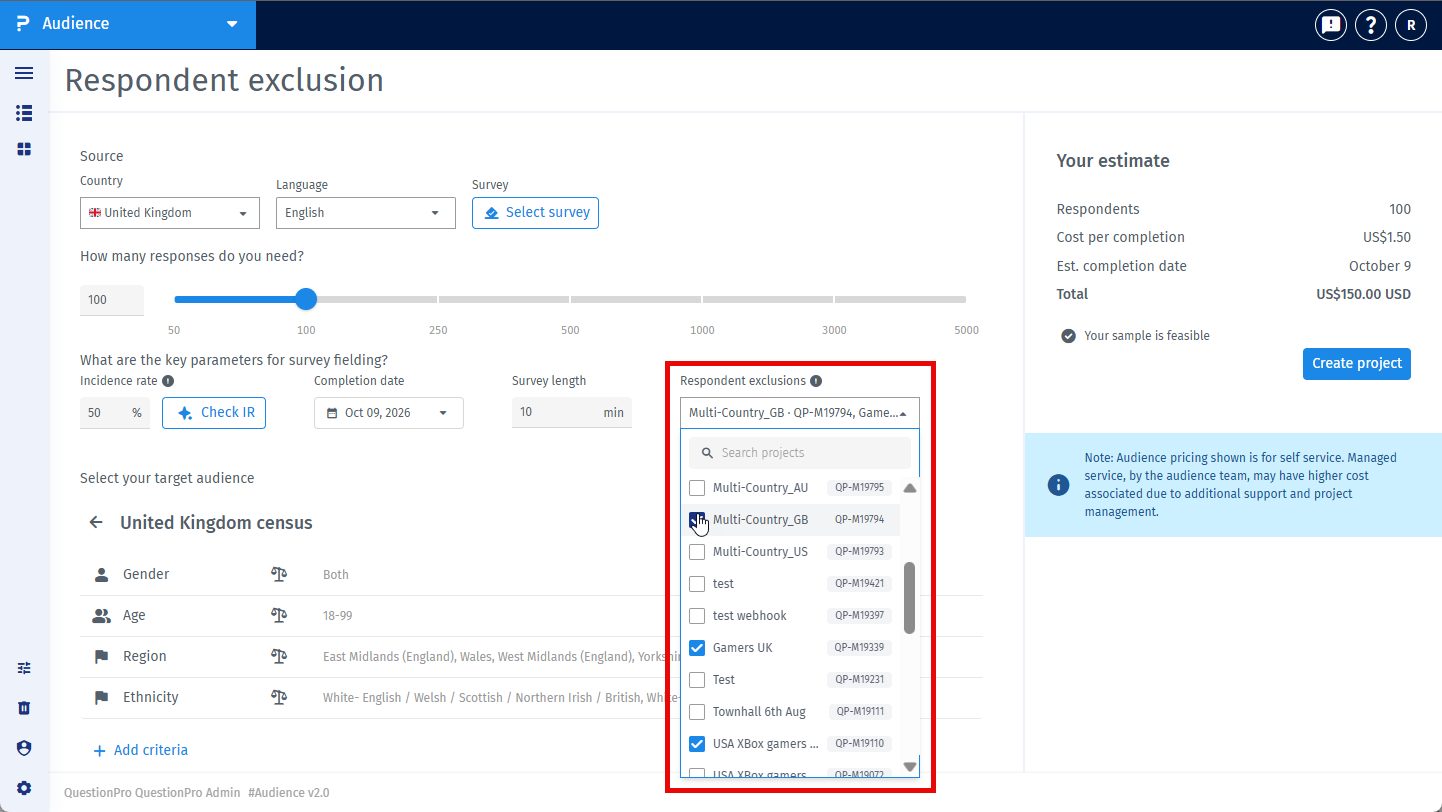Open the dashboard grid sidebar icon
The height and width of the screenshot is (812, 1442).
pos(24,149)
